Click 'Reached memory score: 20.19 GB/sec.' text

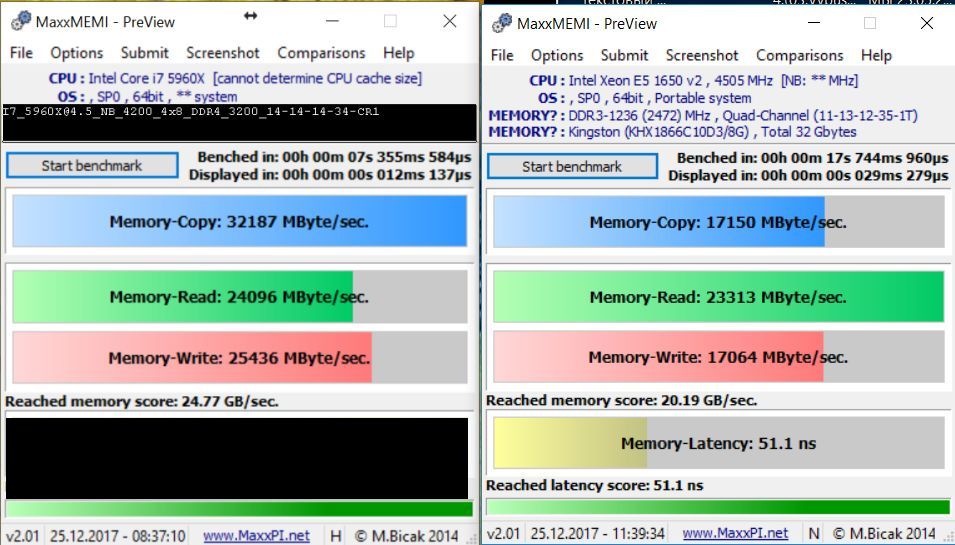(622, 400)
